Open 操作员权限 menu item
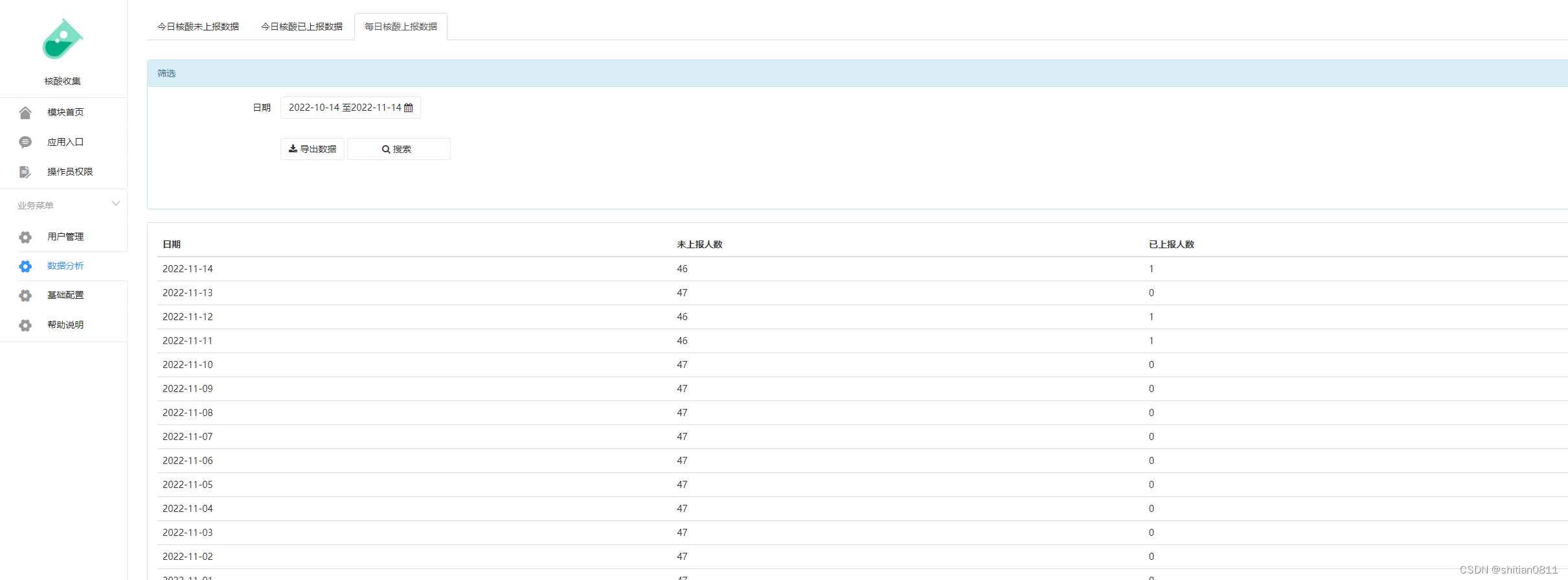The width and height of the screenshot is (1568, 580). tap(70, 172)
